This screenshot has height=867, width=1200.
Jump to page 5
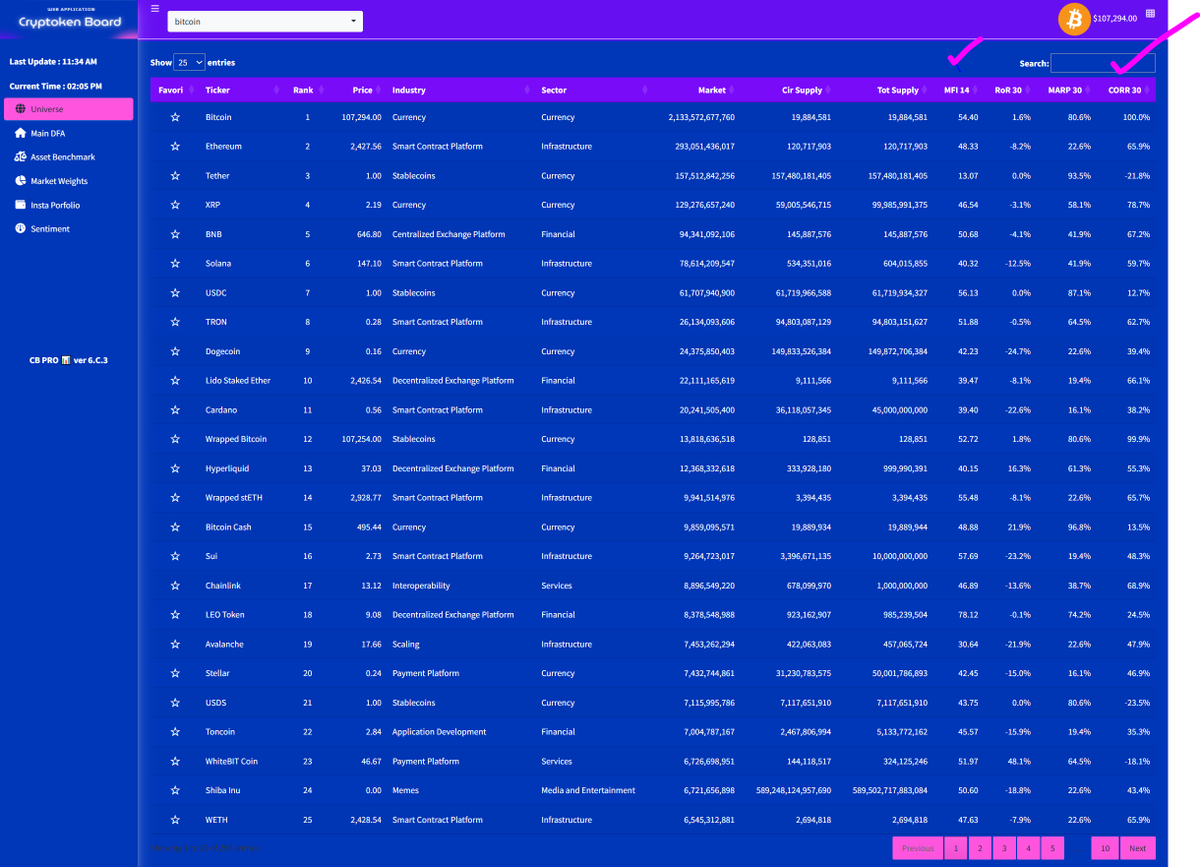point(1052,848)
